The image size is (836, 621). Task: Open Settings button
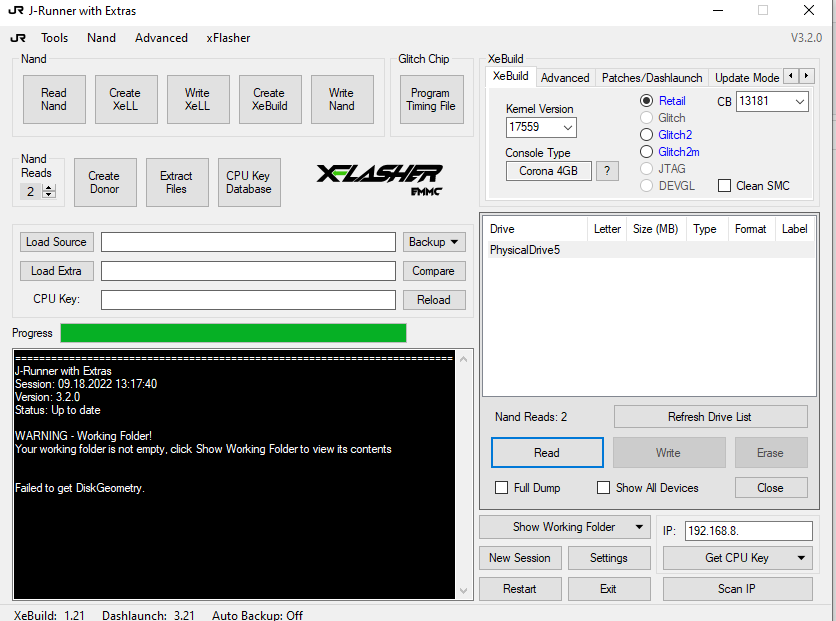click(x=609, y=558)
